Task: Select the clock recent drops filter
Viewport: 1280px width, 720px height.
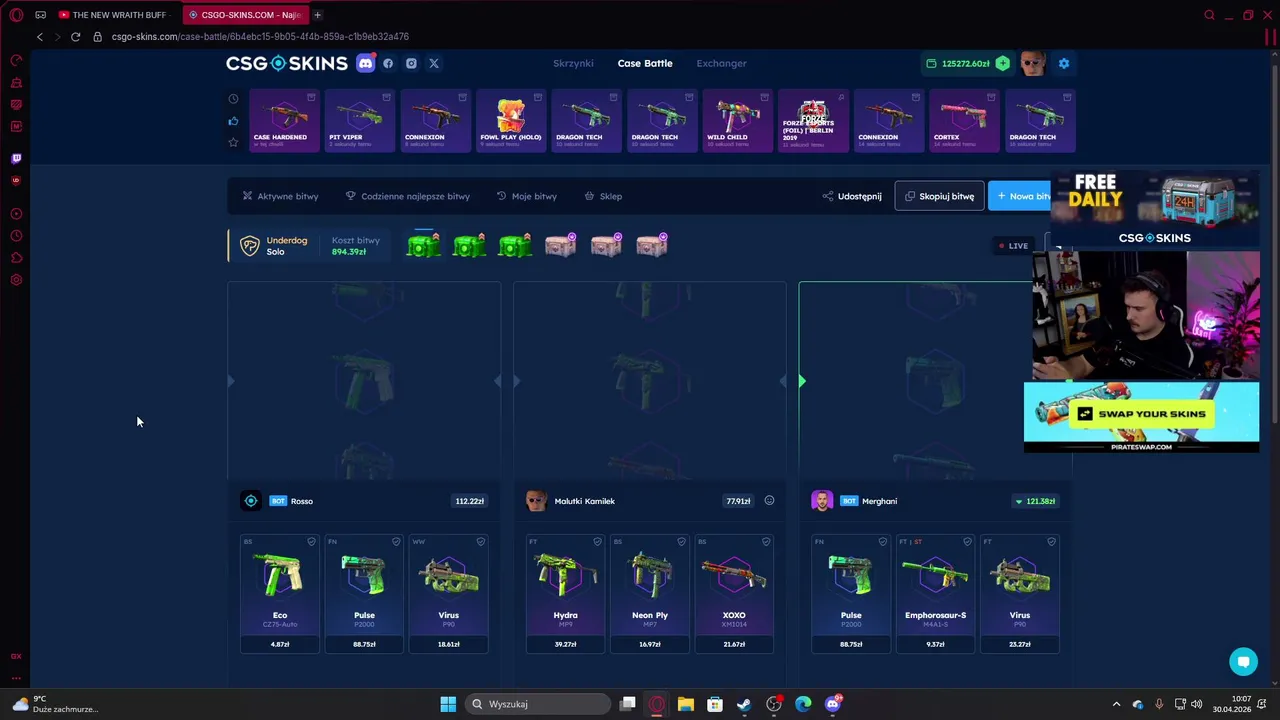Action: tap(233, 98)
